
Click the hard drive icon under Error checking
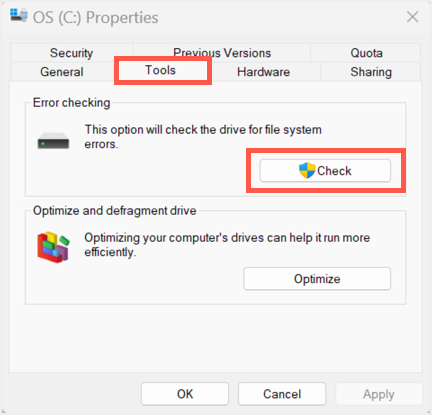(53, 141)
